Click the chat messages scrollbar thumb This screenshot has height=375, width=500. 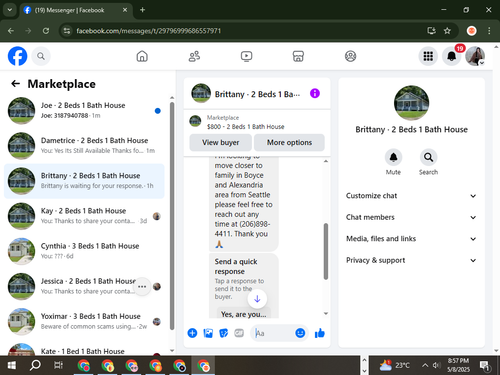pos(326,251)
